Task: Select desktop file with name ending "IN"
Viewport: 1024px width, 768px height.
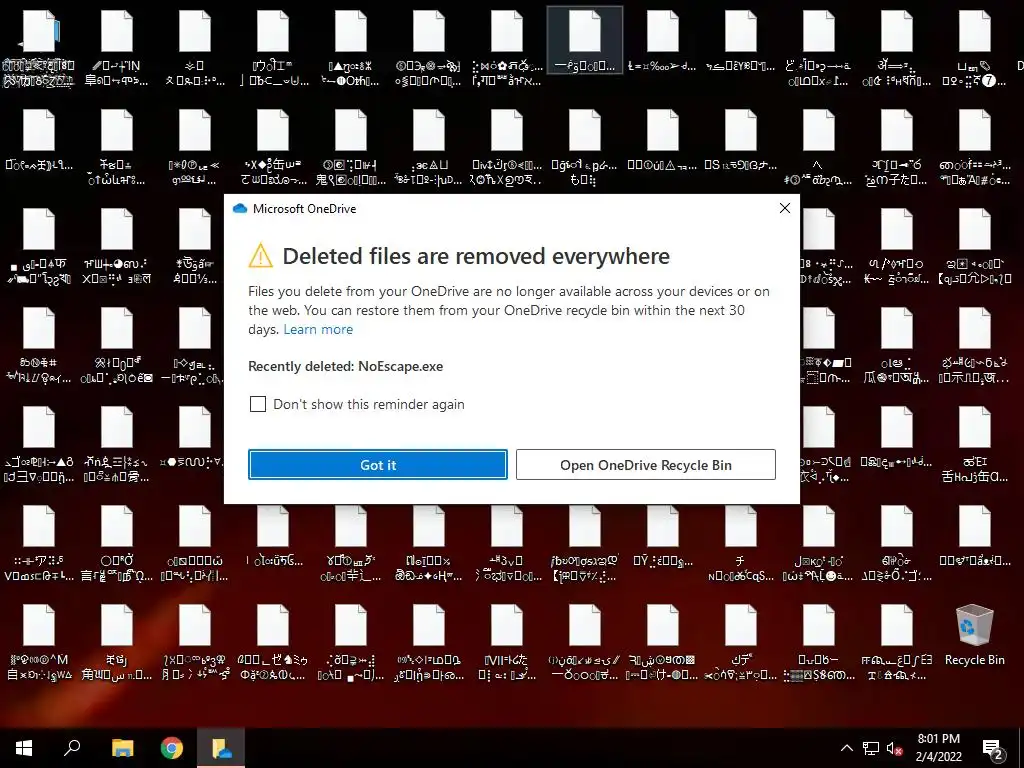Action: [x=116, y=49]
